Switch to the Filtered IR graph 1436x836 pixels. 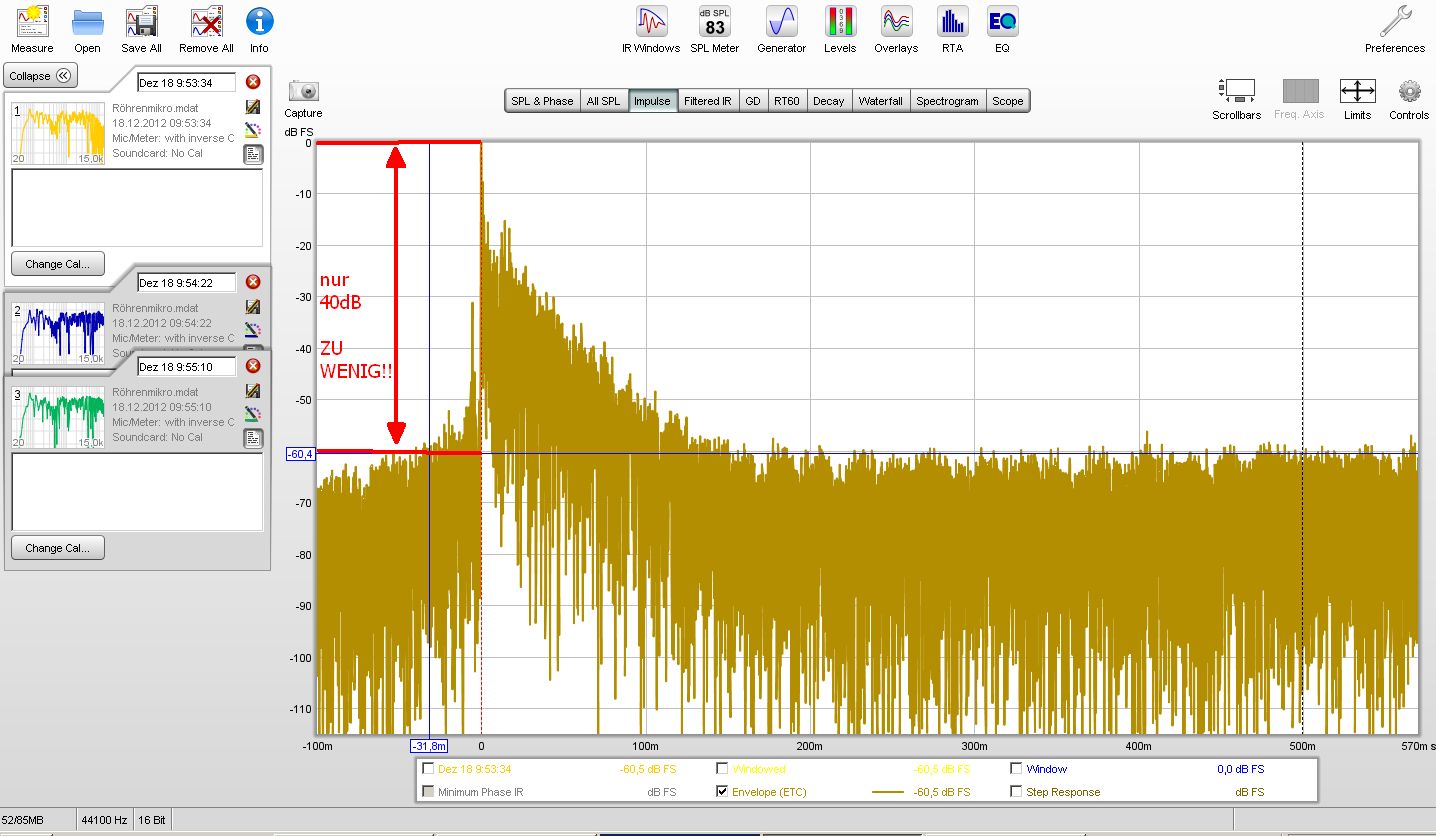(708, 101)
